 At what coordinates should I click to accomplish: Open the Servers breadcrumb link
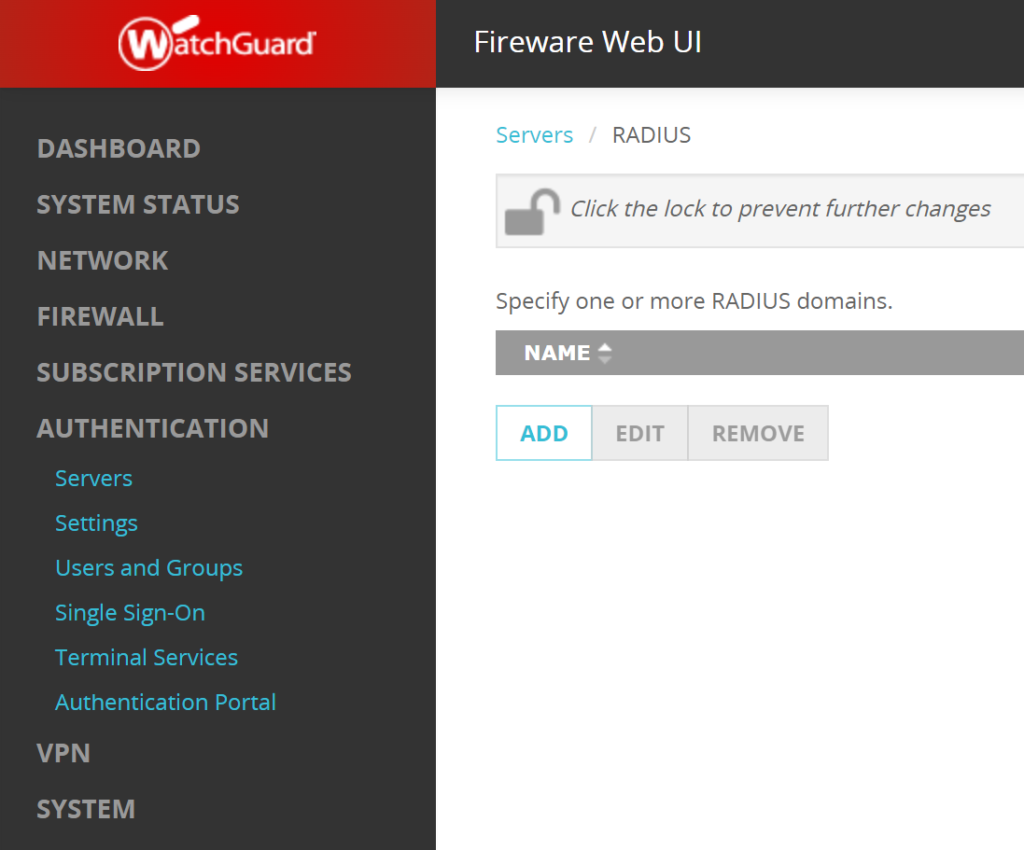(534, 134)
